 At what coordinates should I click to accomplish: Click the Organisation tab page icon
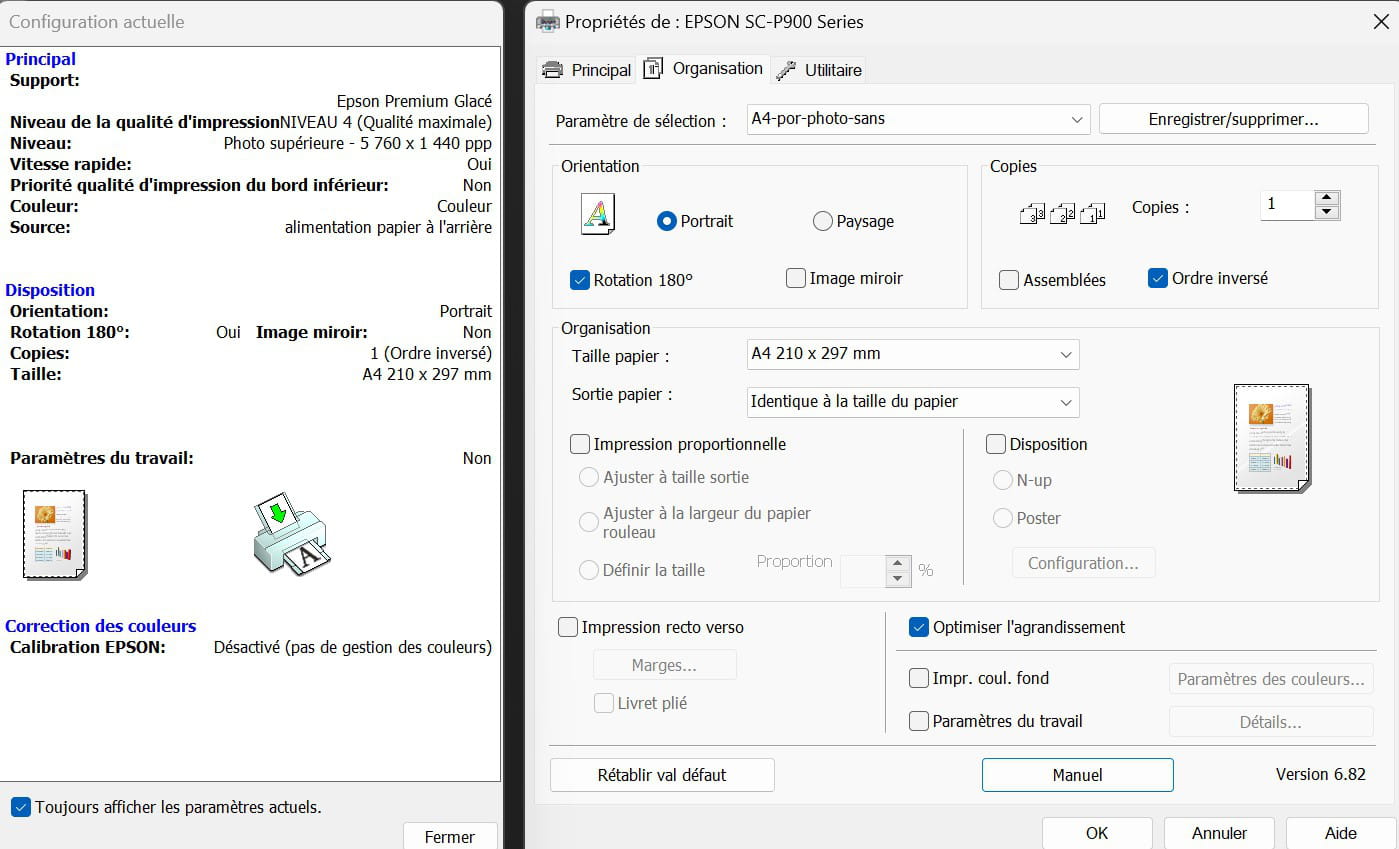pyautogui.click(x=654, y=68)
